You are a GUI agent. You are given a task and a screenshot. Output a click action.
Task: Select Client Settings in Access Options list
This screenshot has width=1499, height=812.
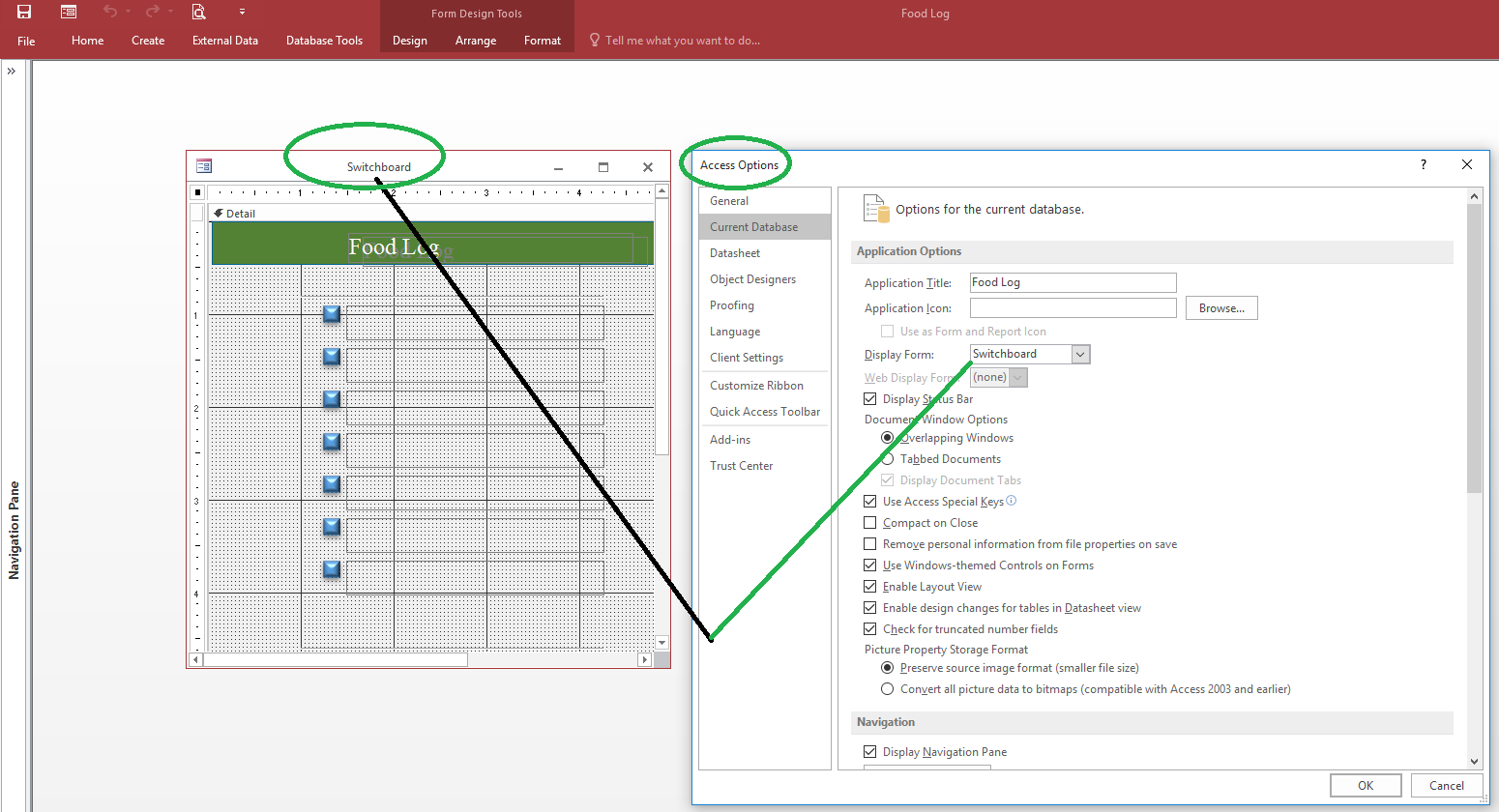click(764, 358)
